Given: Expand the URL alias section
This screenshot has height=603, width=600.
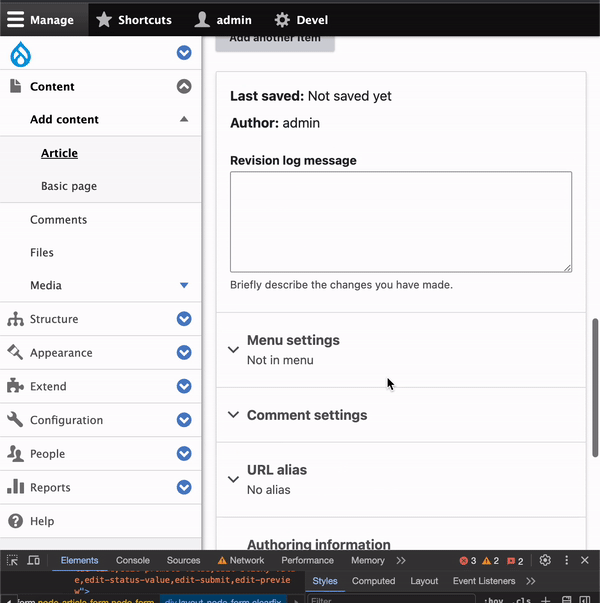Looking at the screenshot, I should tap(277, 470).
